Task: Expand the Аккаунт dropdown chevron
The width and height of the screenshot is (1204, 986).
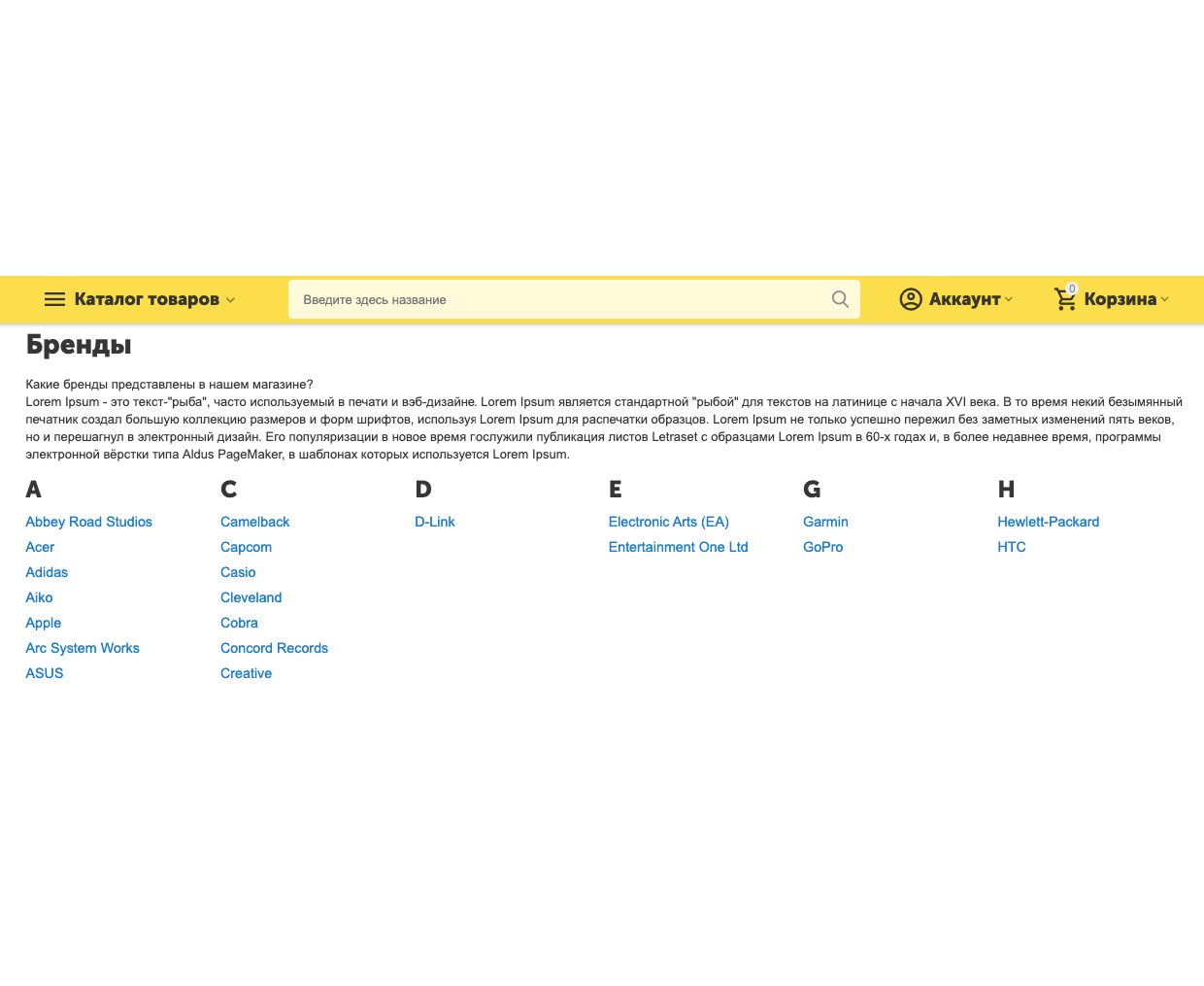Action: 1009,299
